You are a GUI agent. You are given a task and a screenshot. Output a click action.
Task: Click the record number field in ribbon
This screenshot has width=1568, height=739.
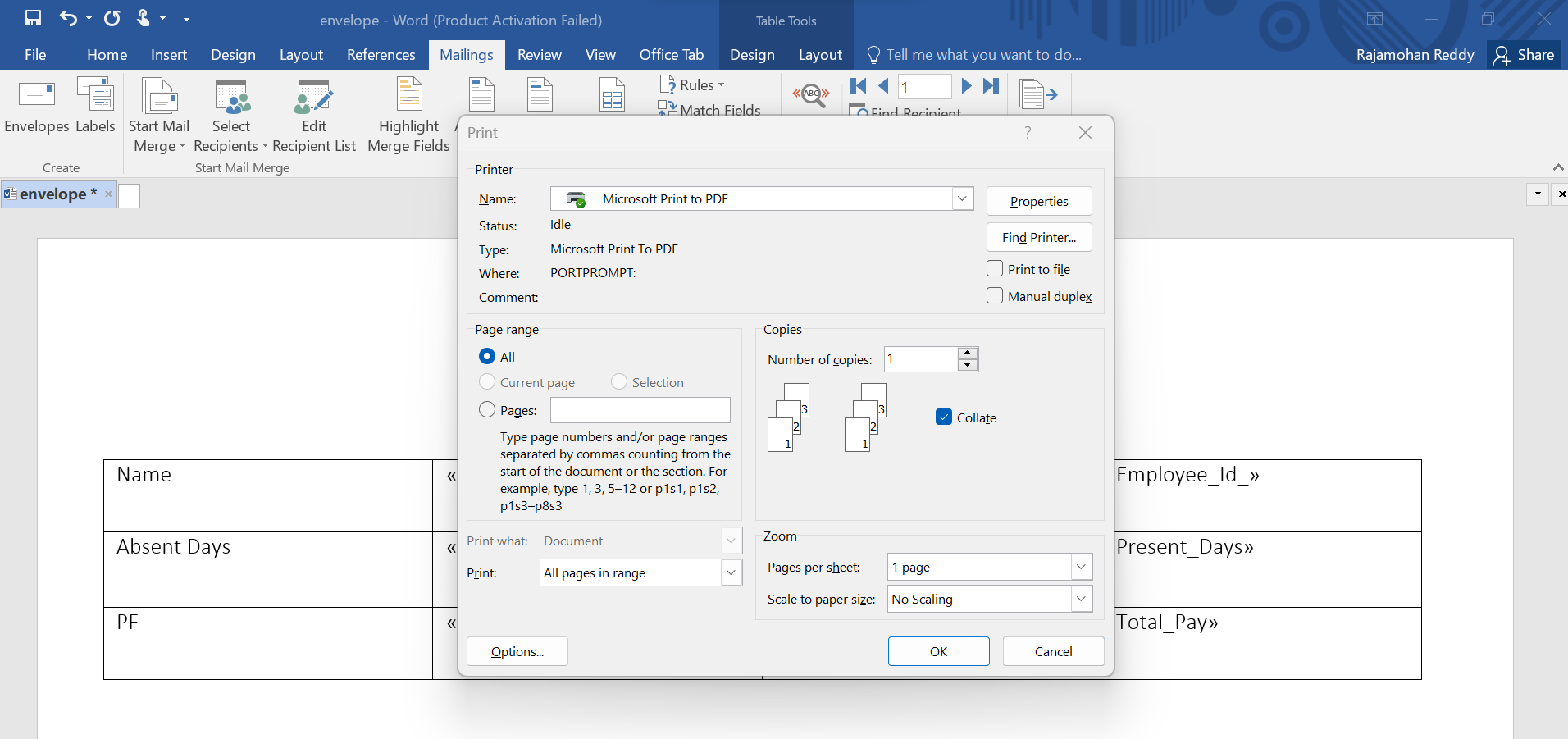[925, 86]
